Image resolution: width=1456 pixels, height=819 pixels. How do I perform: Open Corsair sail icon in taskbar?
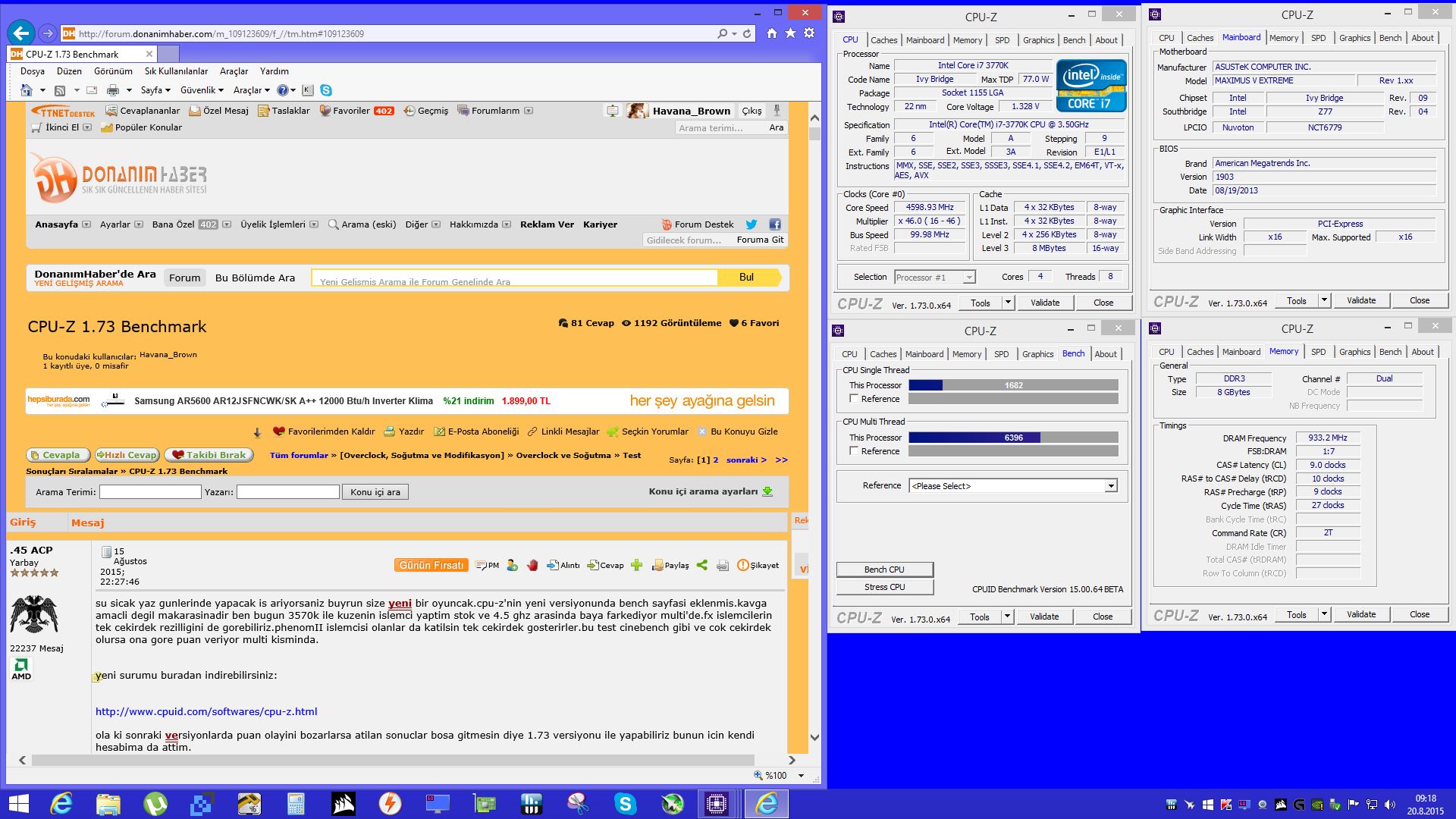[343, 803]
